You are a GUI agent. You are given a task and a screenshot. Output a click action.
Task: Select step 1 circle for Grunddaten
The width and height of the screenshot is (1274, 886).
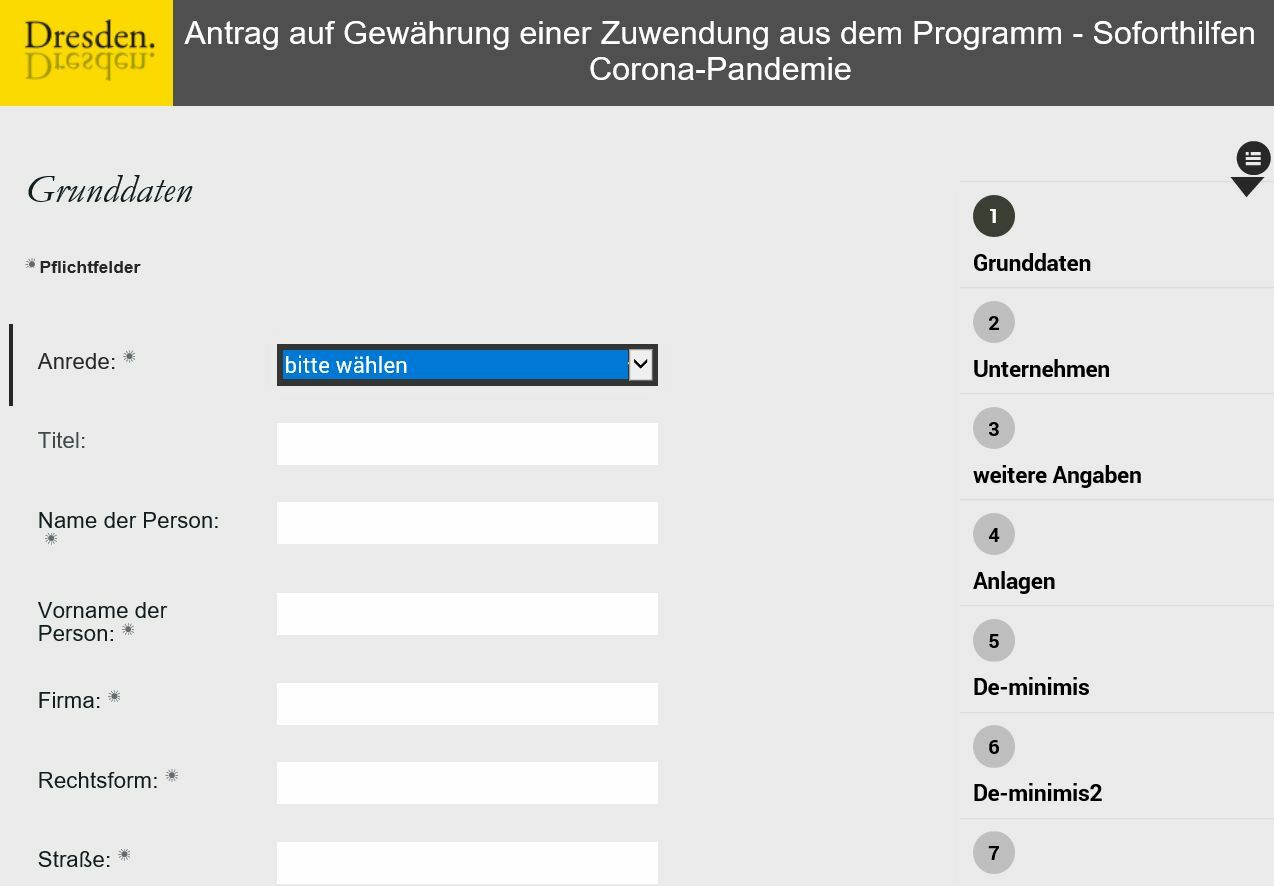[993, 216]
